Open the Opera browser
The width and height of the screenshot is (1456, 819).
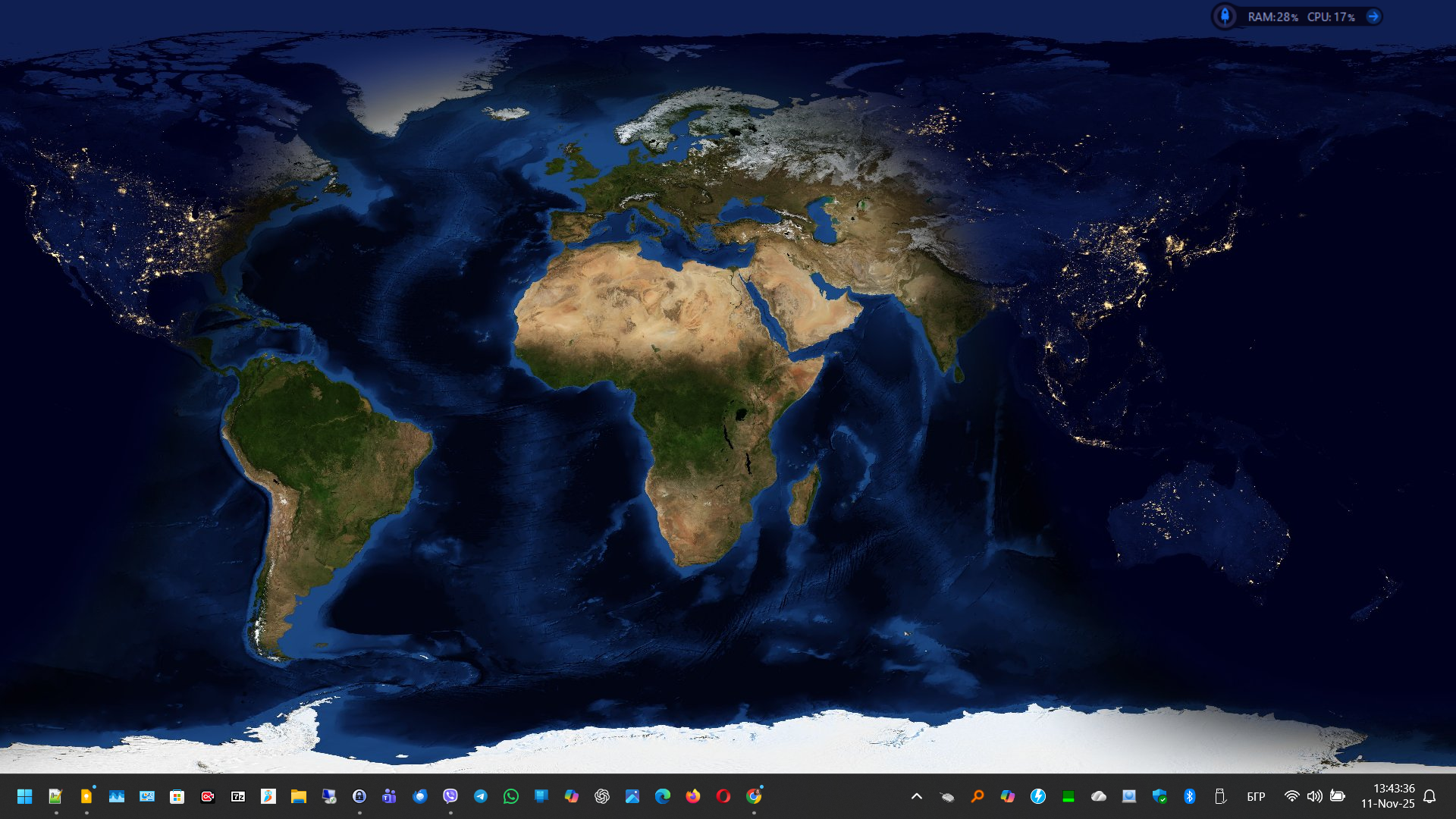(723, 796)
